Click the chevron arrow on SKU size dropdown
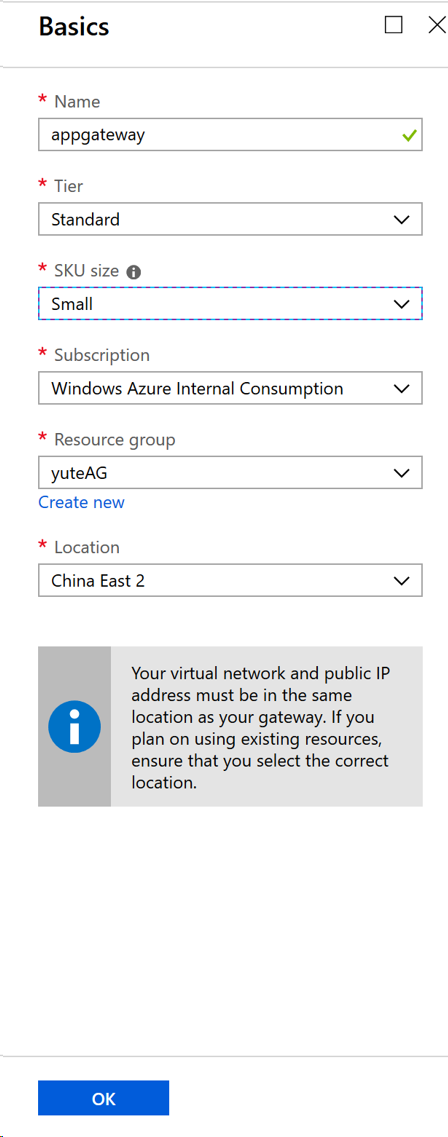Screen dimensions: 448x1137 pos(402,305)
